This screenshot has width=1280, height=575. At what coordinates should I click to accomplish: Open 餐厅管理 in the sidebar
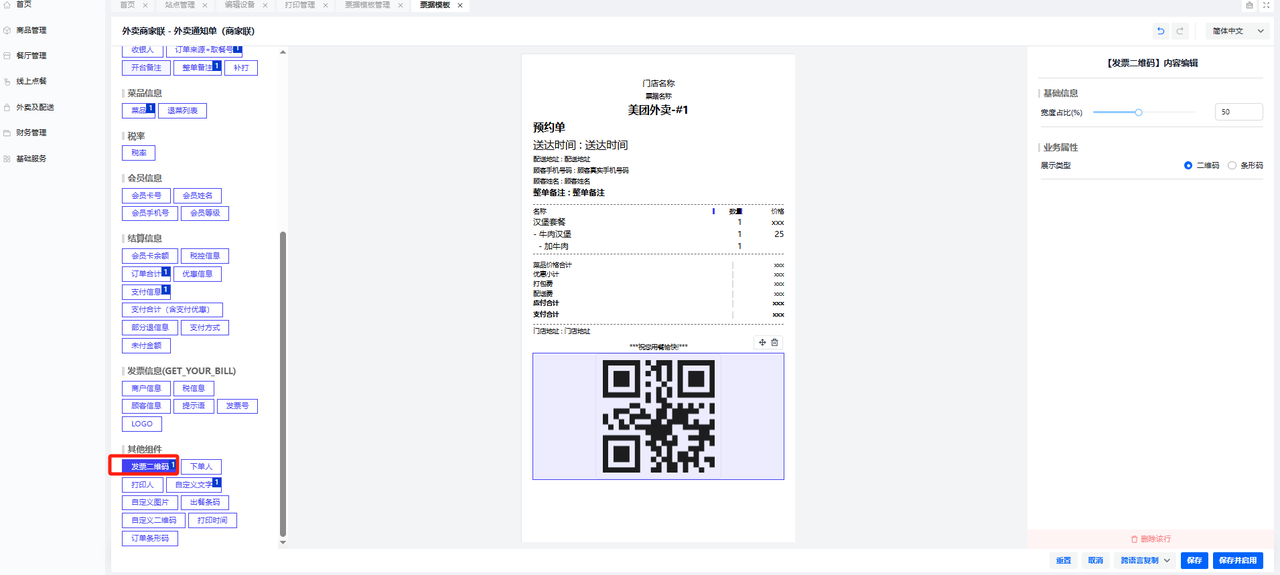pyautogui.click(x=31, y=56)
